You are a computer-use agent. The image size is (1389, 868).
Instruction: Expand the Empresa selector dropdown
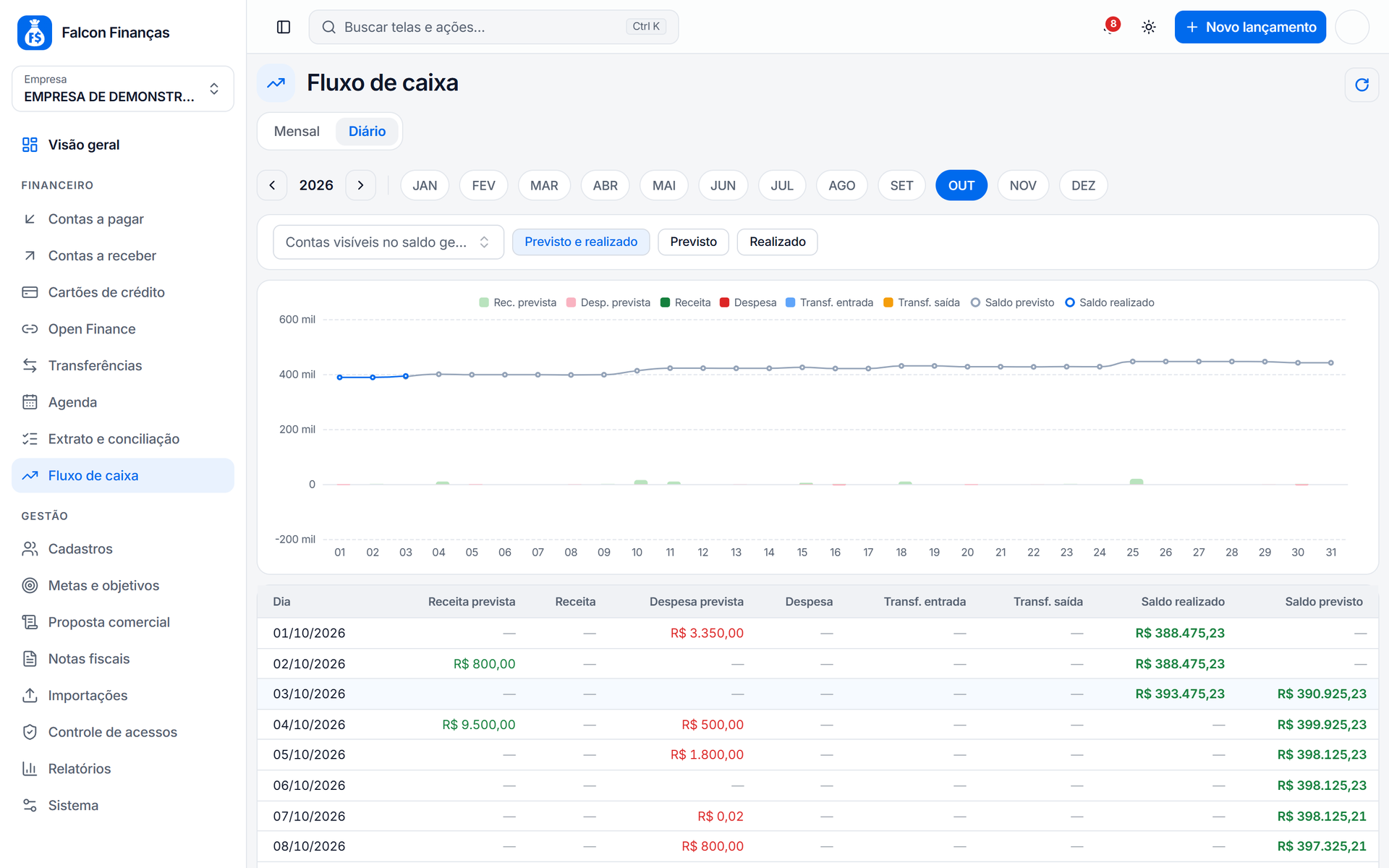click(x=123, y=89)
